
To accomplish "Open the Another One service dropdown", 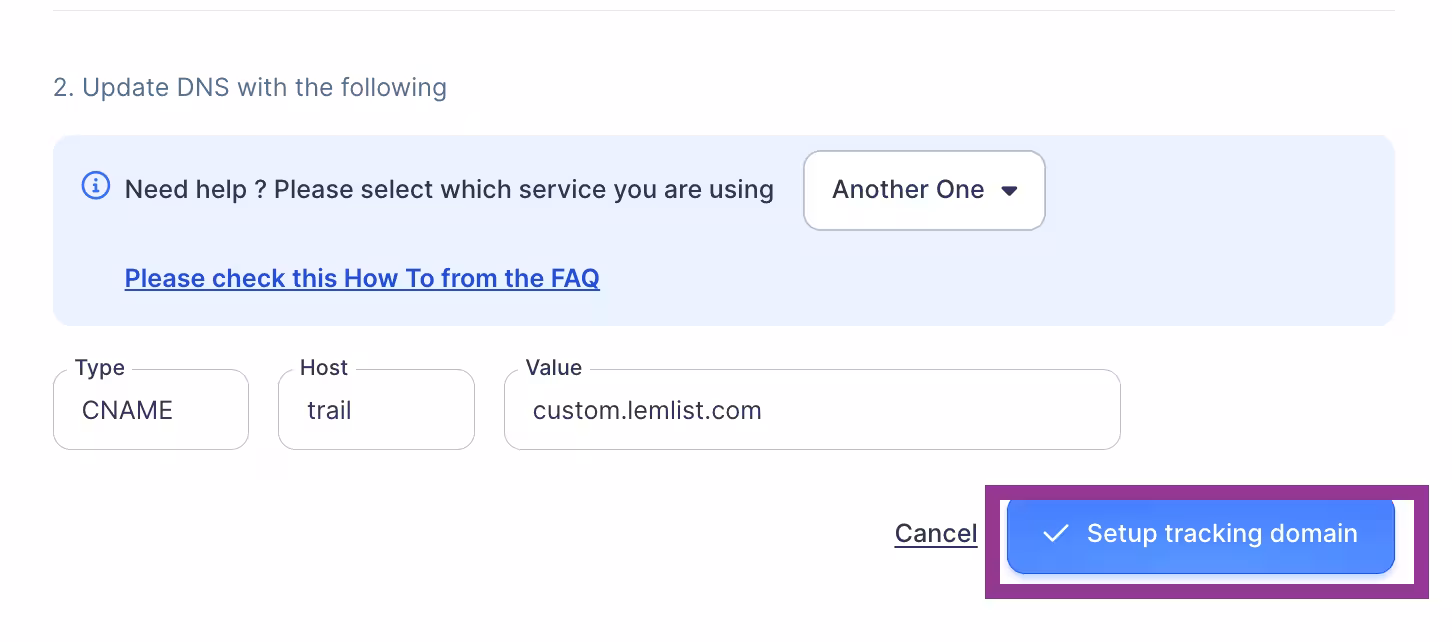I will click(x=924, y=190).
